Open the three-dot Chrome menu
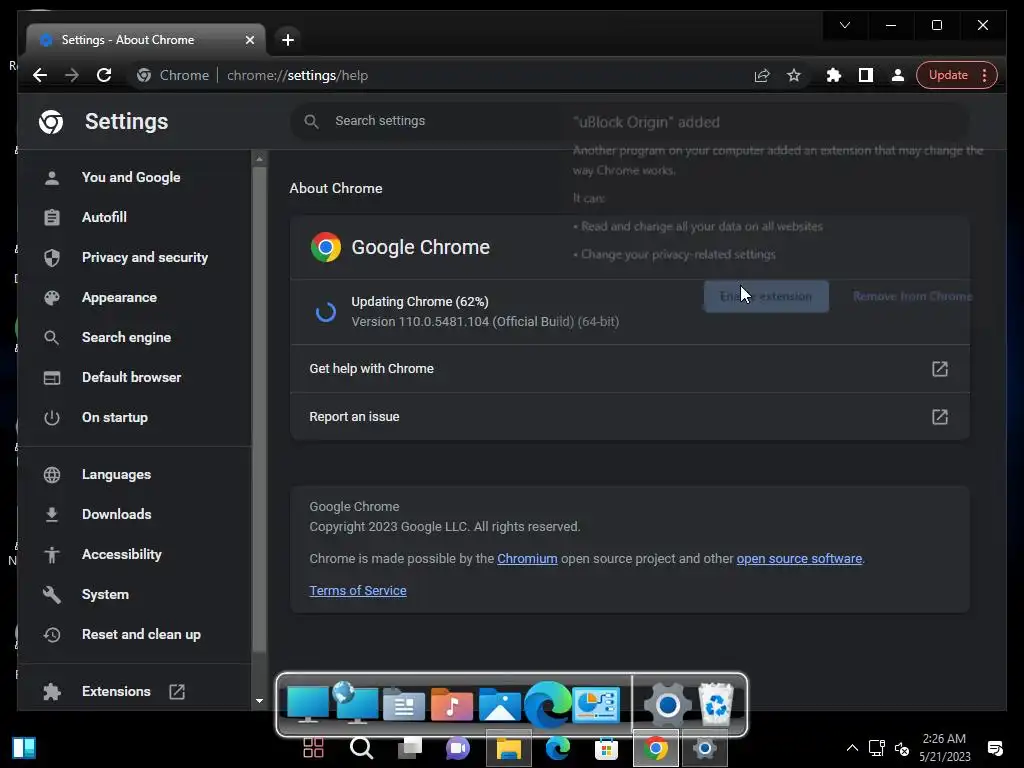Image resolution: width=1024 pixels, height=768 pixels. tap(985, 75)
